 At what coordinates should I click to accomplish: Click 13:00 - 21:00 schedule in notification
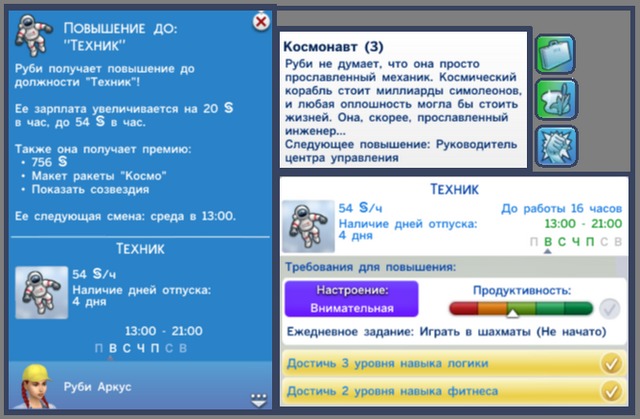164,330
